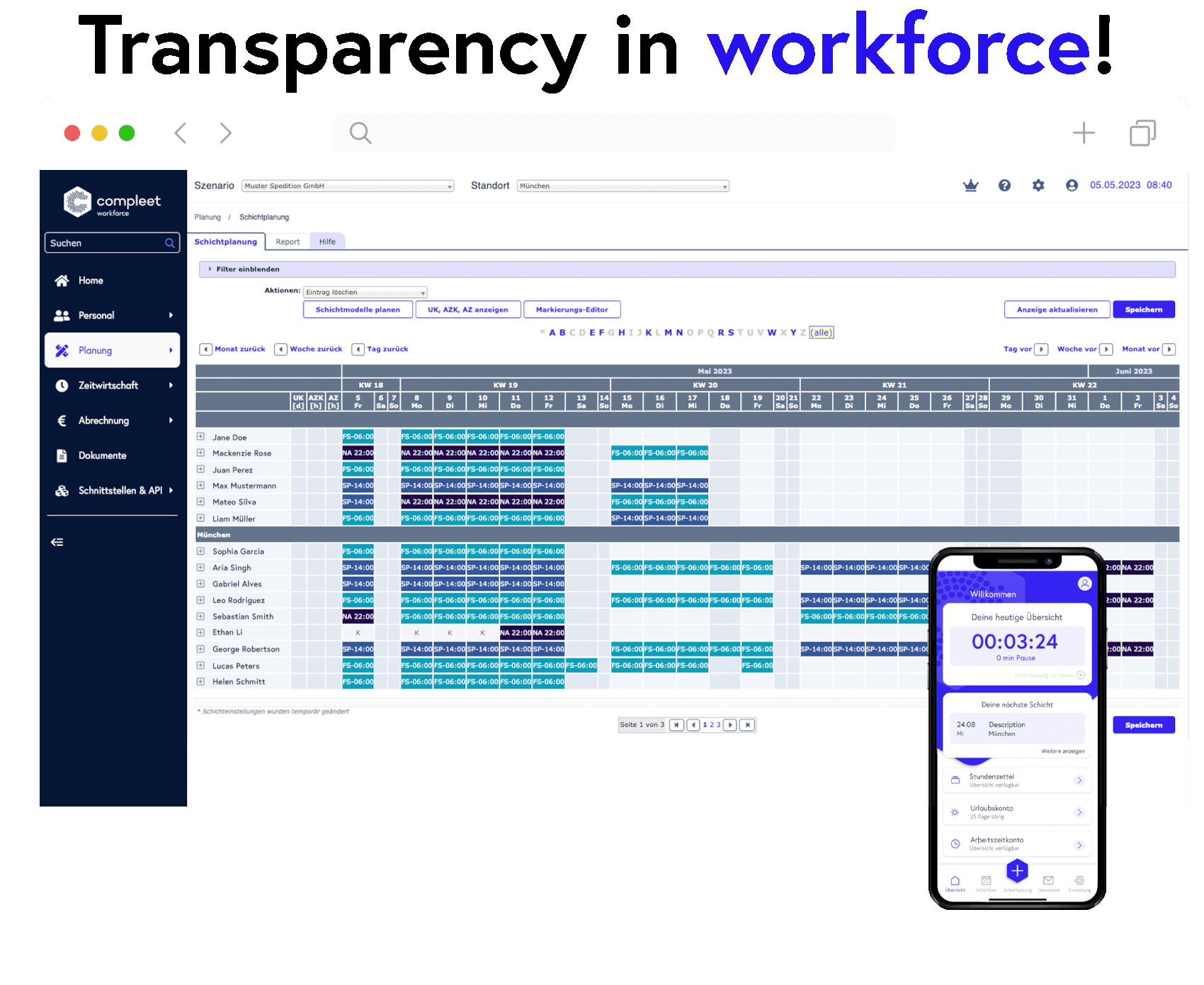Open the Standort dropdown
Viewport: 1204px width, 985px height.
pos(623,186)
